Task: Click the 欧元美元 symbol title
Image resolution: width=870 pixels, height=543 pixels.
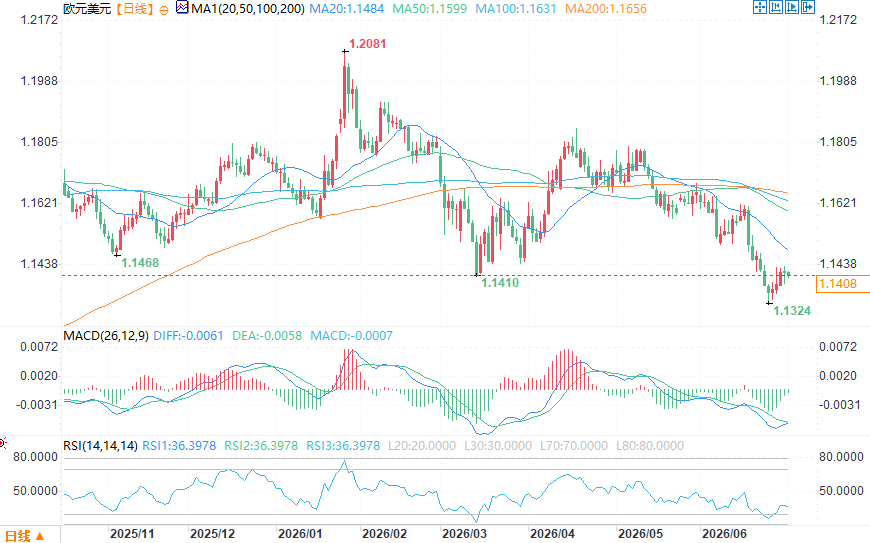Action: pyautogui.click(x=87, y=9)
